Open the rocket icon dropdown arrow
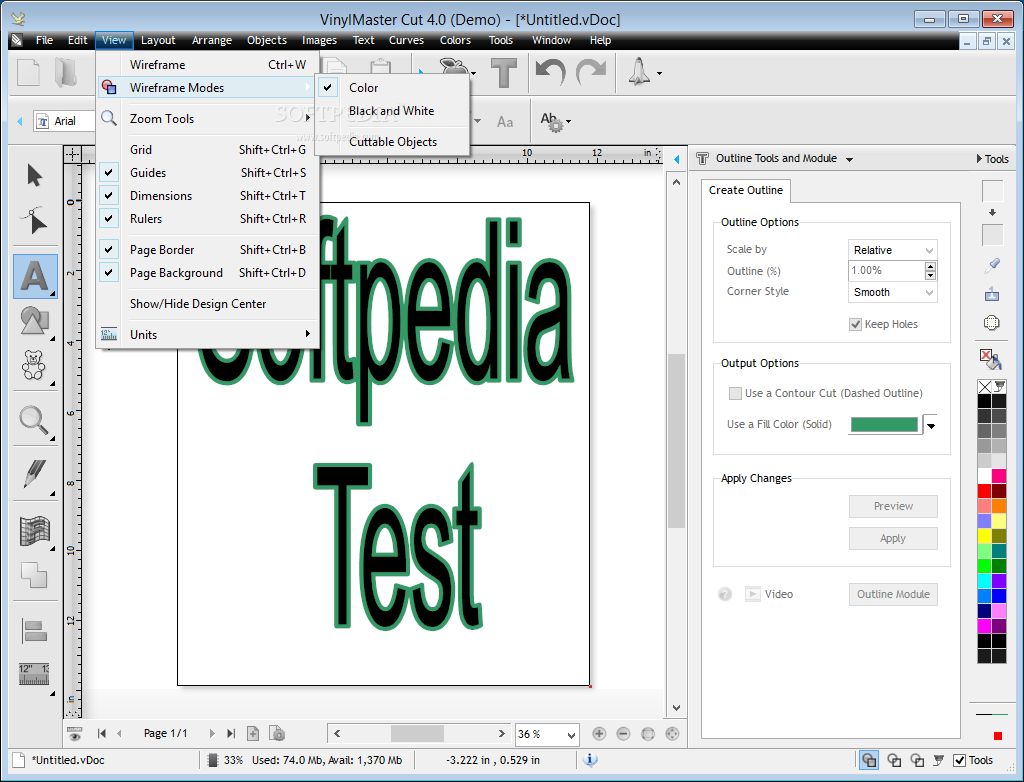This screenshot has width=1024, height=782. tap(659, 73)
